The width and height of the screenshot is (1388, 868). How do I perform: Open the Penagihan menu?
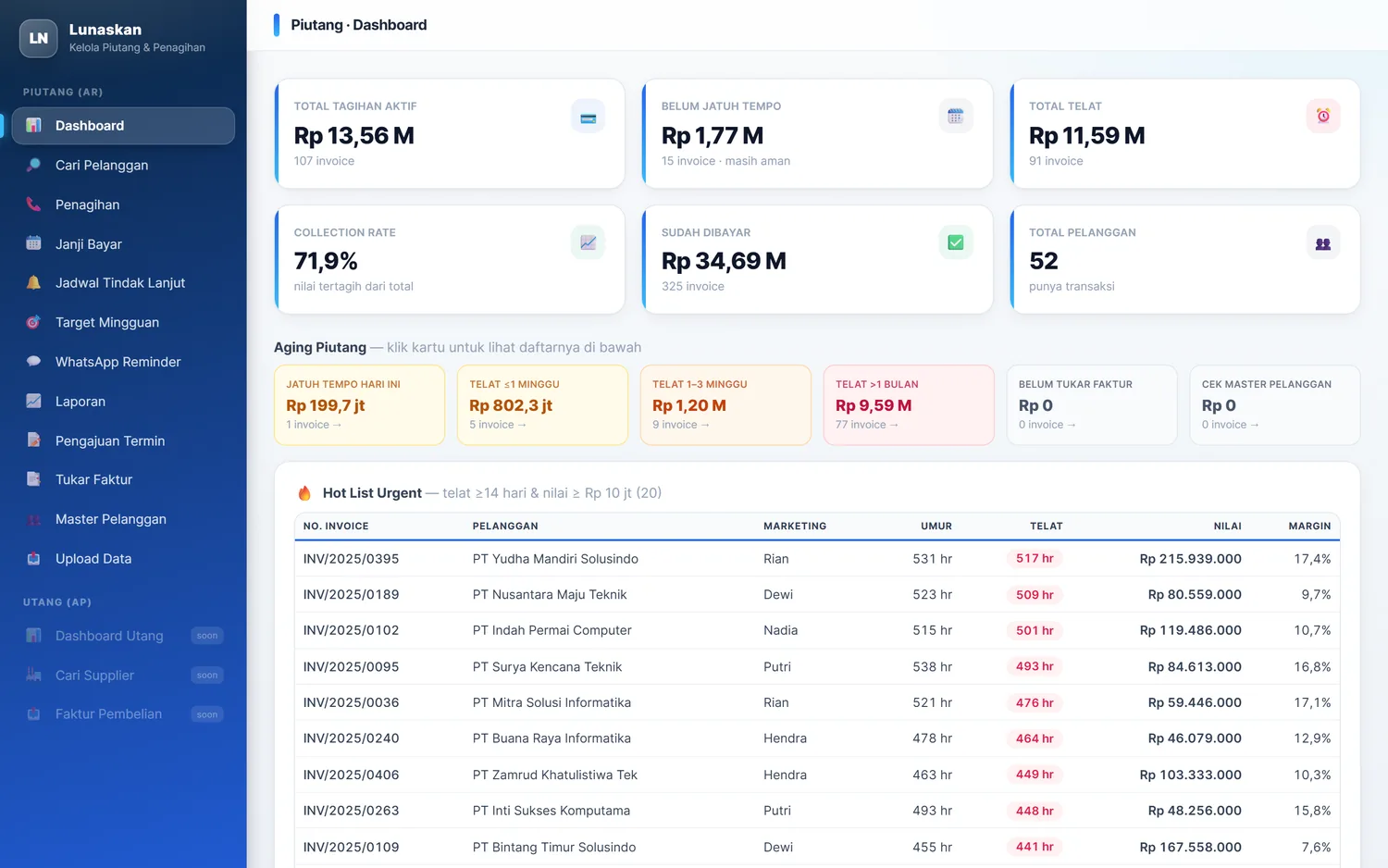[x=123, y=205]
